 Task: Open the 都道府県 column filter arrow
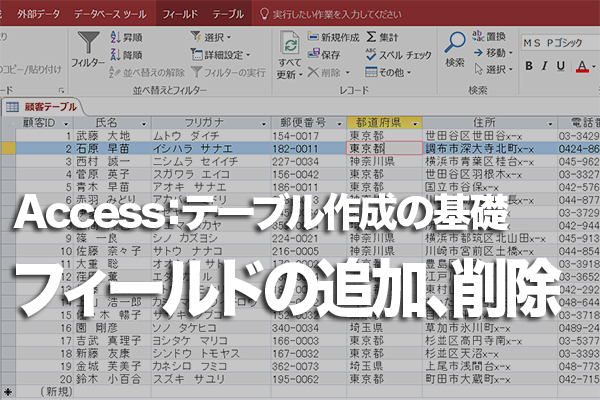tap(415, 124)
